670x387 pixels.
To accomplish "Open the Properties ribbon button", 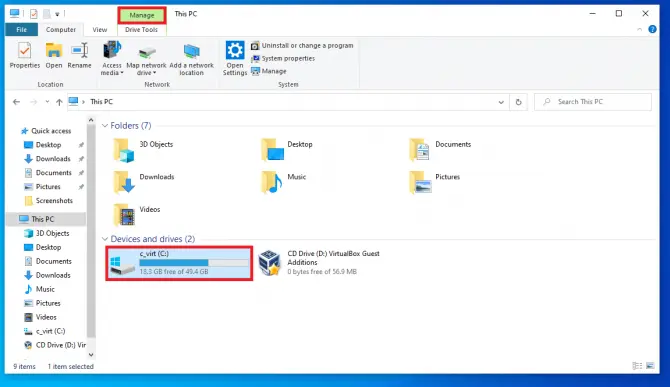I will tap(25, 56).
